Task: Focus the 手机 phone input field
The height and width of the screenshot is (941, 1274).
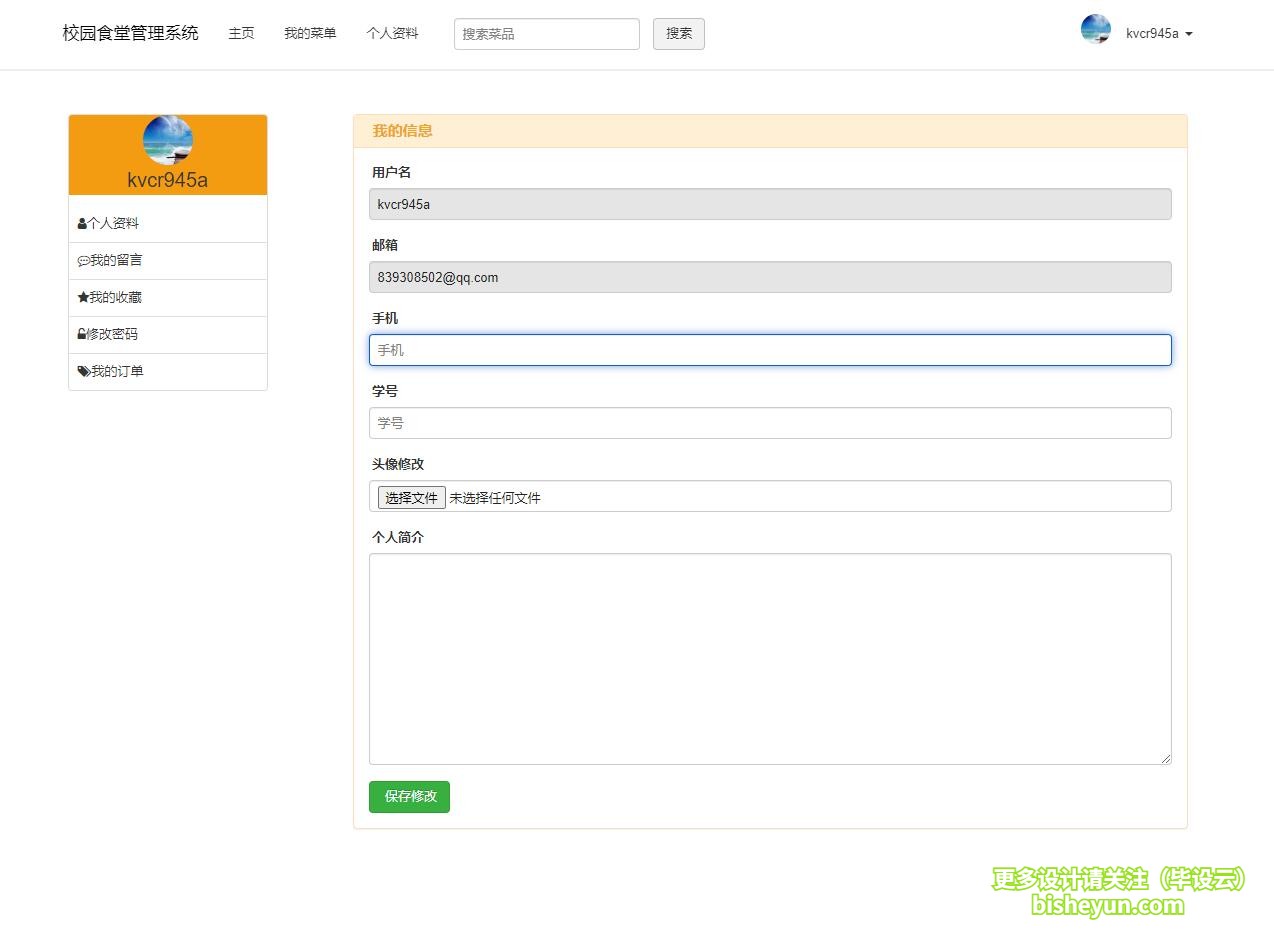Action: 770,350
